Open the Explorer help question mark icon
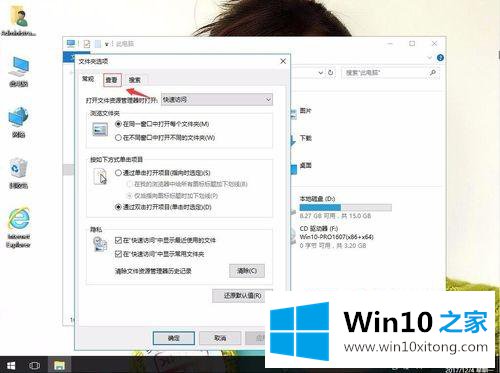The width and height of the screenshot is (500, 373). click(440, 58)
